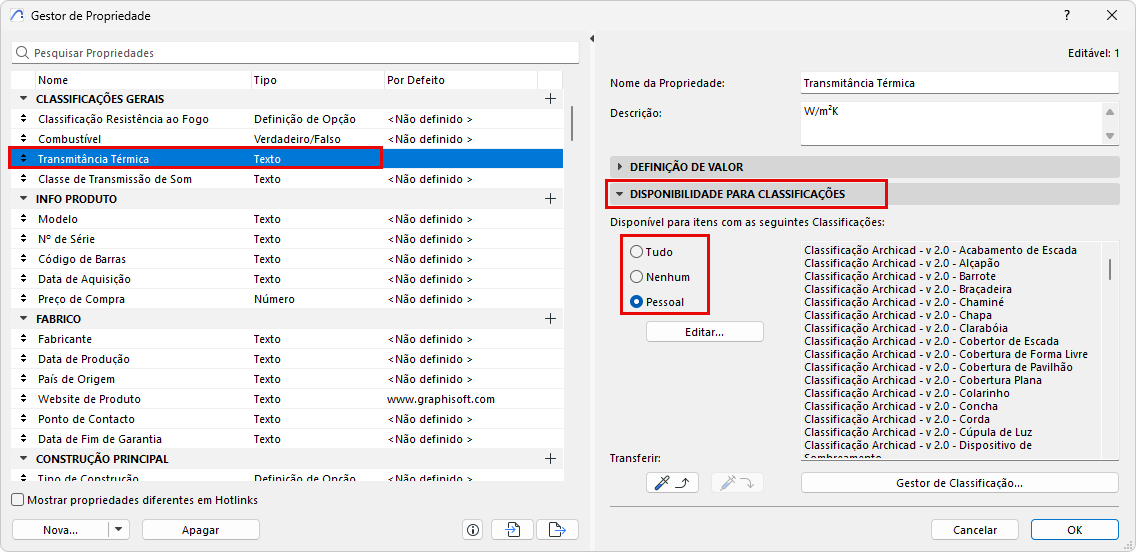Screen dimensions: 1136x552
Task: Click the import properties icon button
Action: click(512, 530)
